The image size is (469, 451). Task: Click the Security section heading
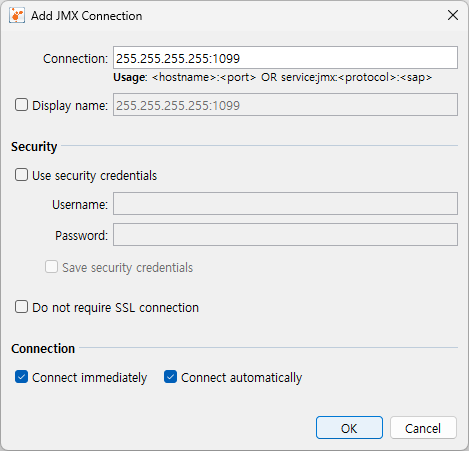point(34,147)
